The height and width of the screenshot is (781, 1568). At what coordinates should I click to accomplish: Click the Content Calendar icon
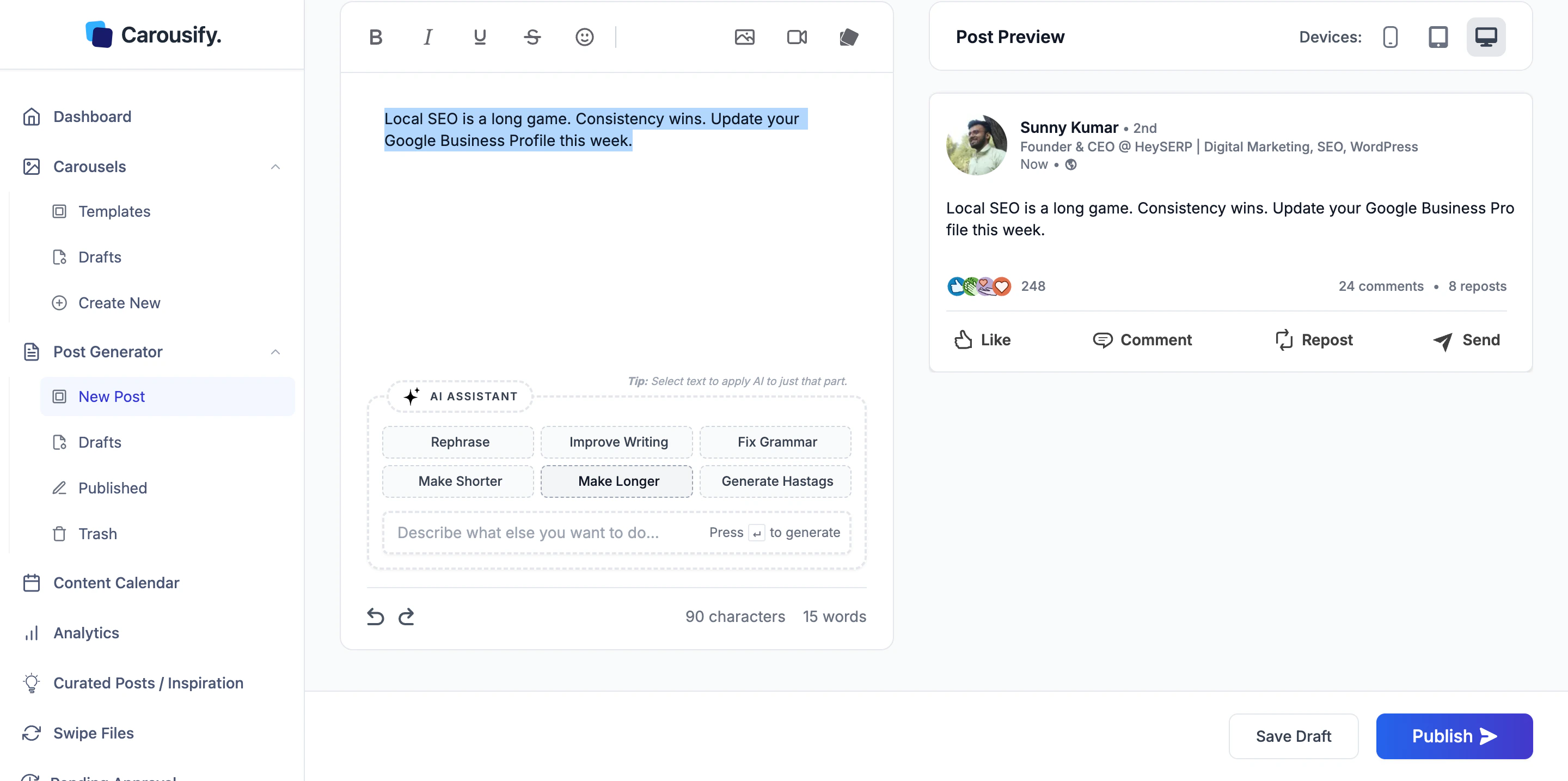pos(31,583)
